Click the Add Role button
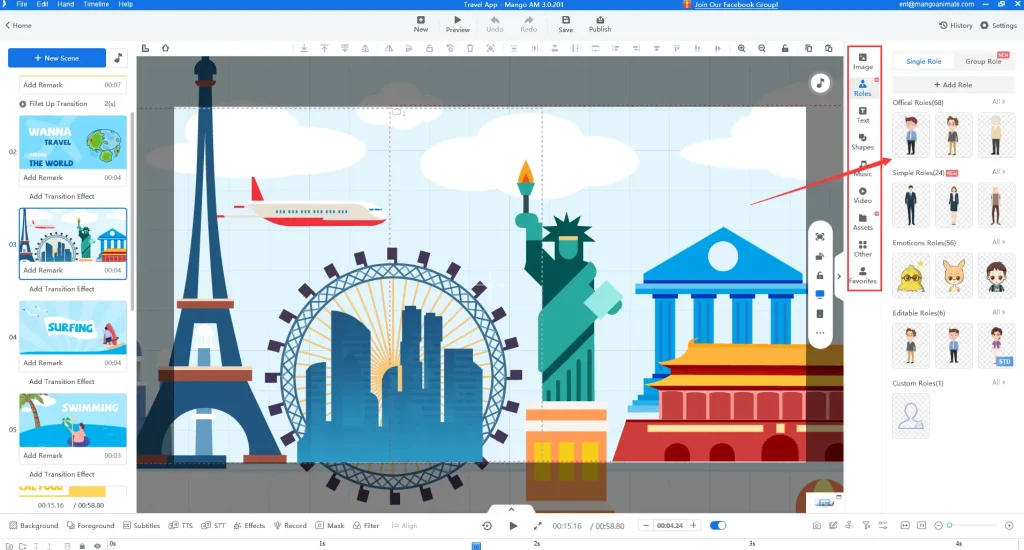This screenshot has width=1024, height=550. coord(952,85)
